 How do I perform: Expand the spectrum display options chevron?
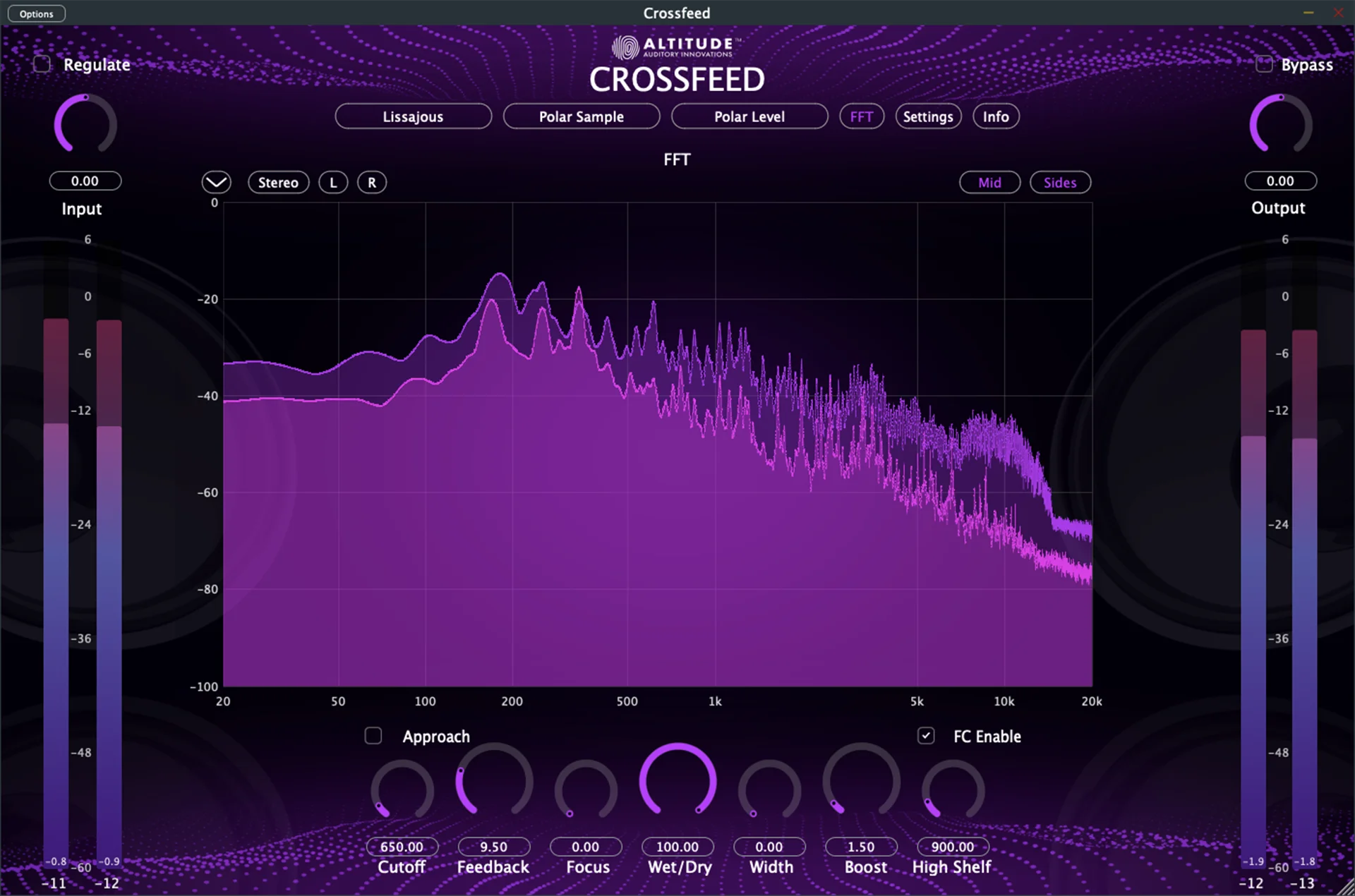pyautogui.click(x=216, y=182)
